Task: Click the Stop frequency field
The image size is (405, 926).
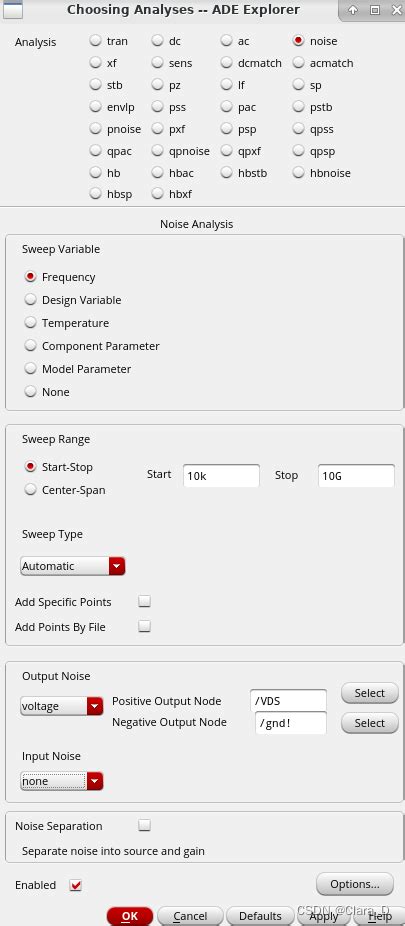Action: [x=357, y=475]
